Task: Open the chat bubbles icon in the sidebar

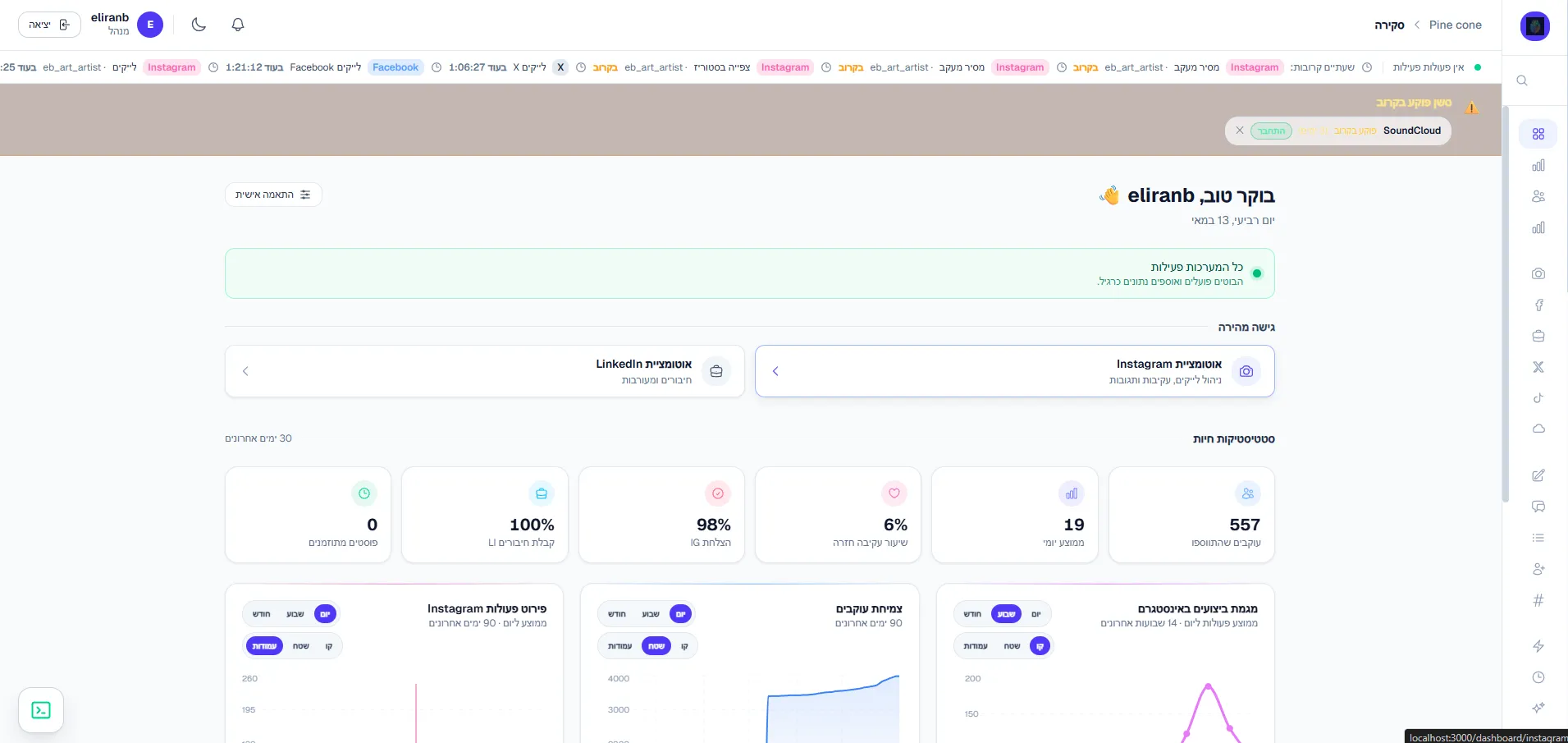Action: tap(1538, 507)
